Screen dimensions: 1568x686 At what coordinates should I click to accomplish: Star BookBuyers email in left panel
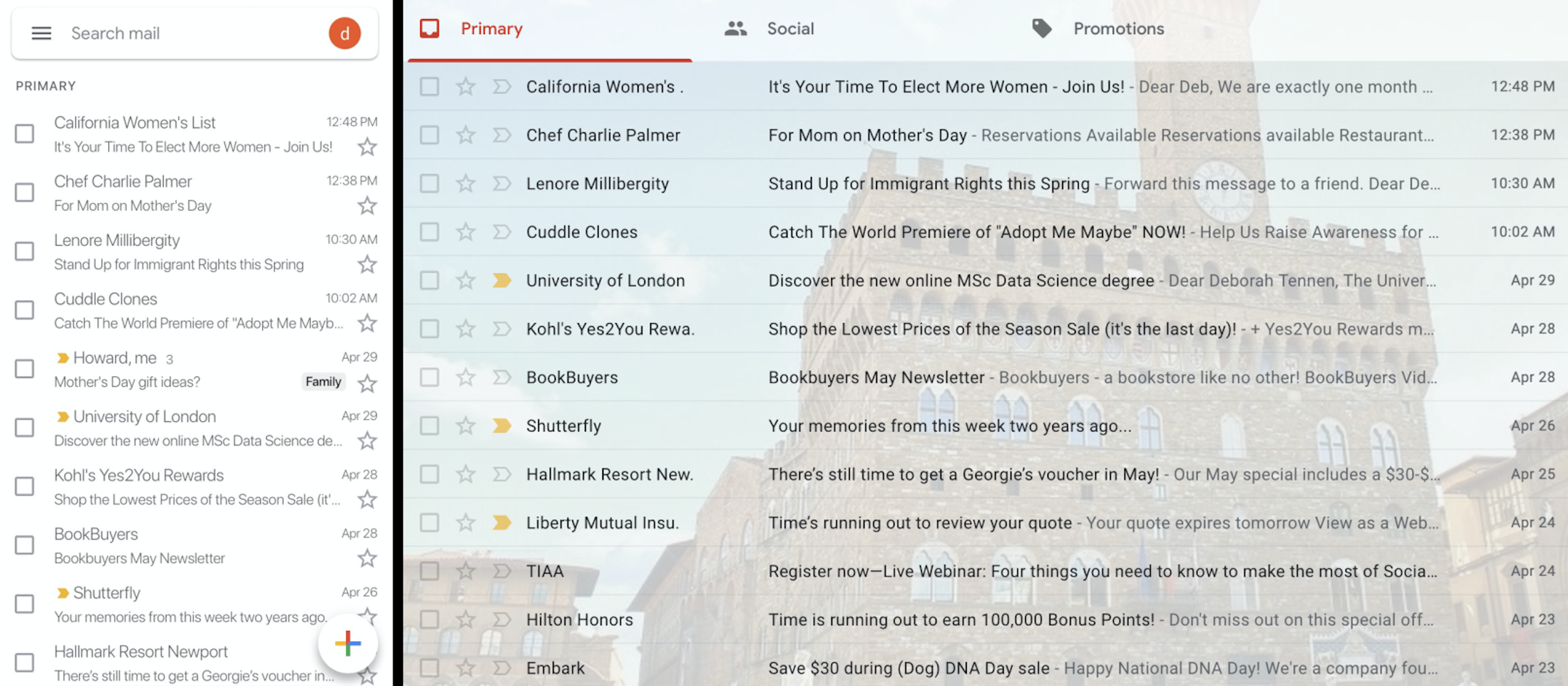(x=367, y=558)
